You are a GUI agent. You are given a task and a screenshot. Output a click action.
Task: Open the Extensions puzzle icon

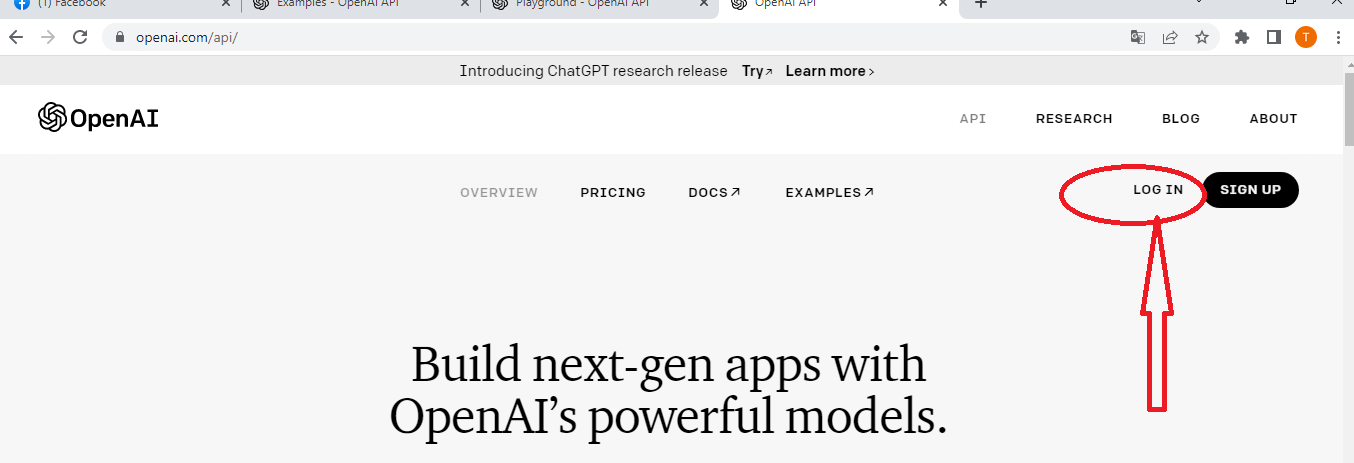(x=1242, y=38)
